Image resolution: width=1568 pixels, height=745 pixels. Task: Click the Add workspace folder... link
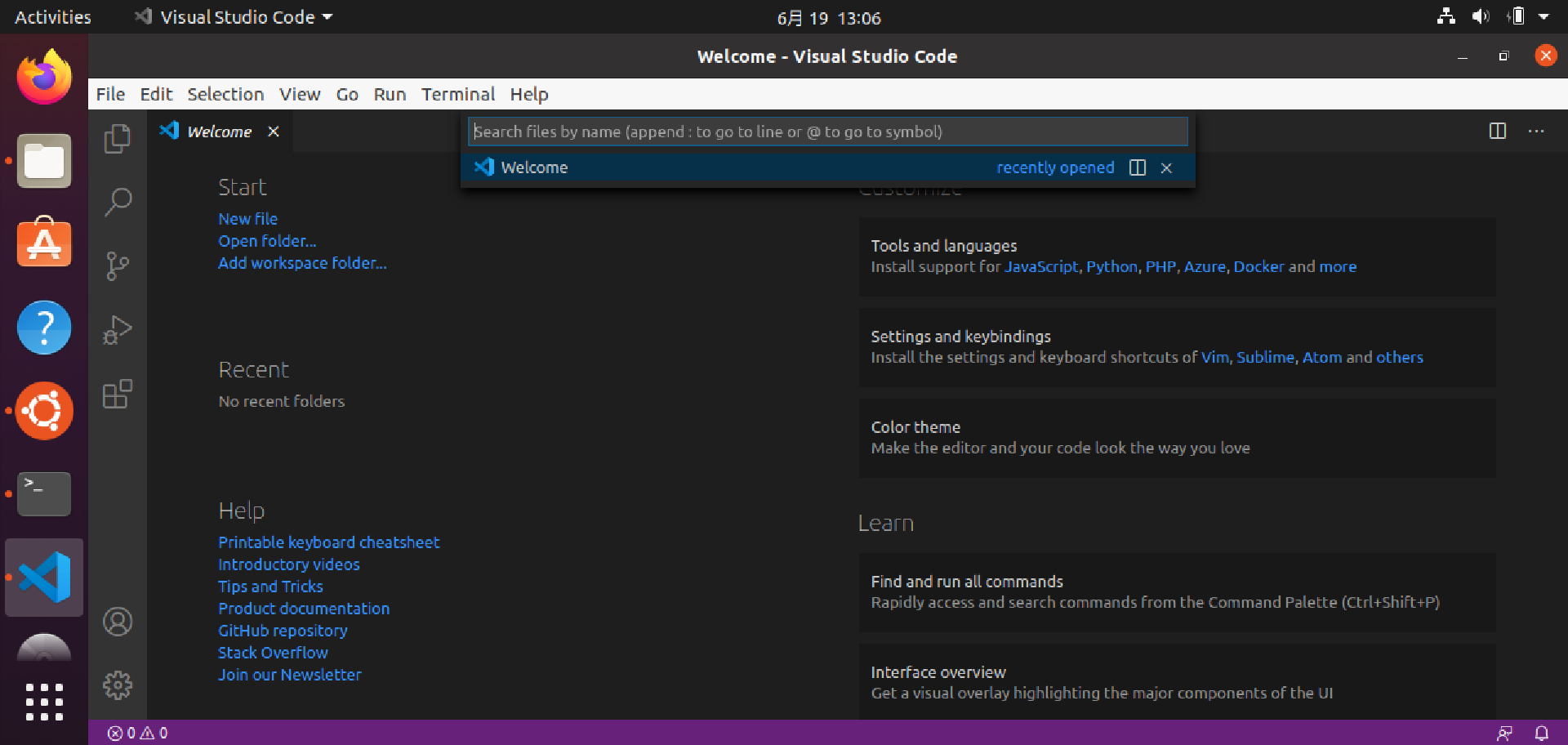(302, 263)
